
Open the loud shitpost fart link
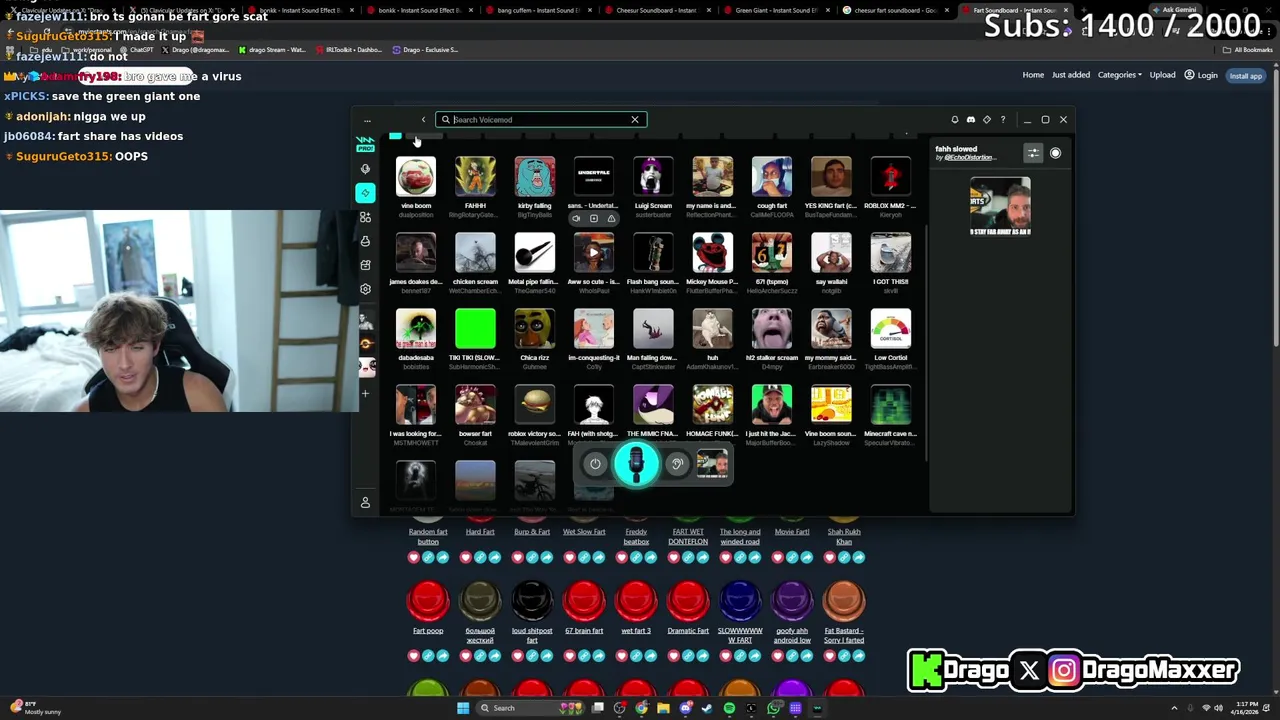532,635
